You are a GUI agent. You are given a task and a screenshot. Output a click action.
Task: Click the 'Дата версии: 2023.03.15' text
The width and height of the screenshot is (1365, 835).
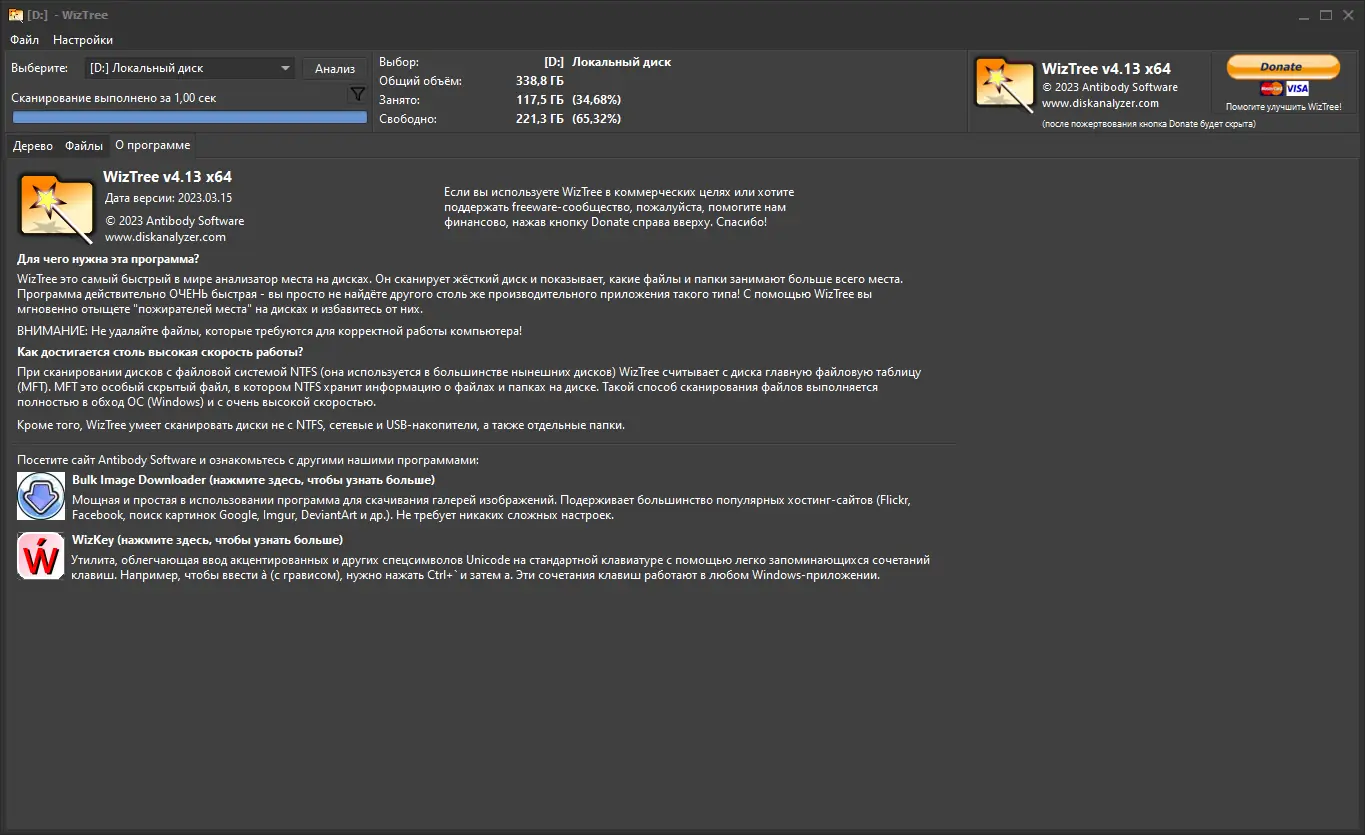(x=168, y=198)
